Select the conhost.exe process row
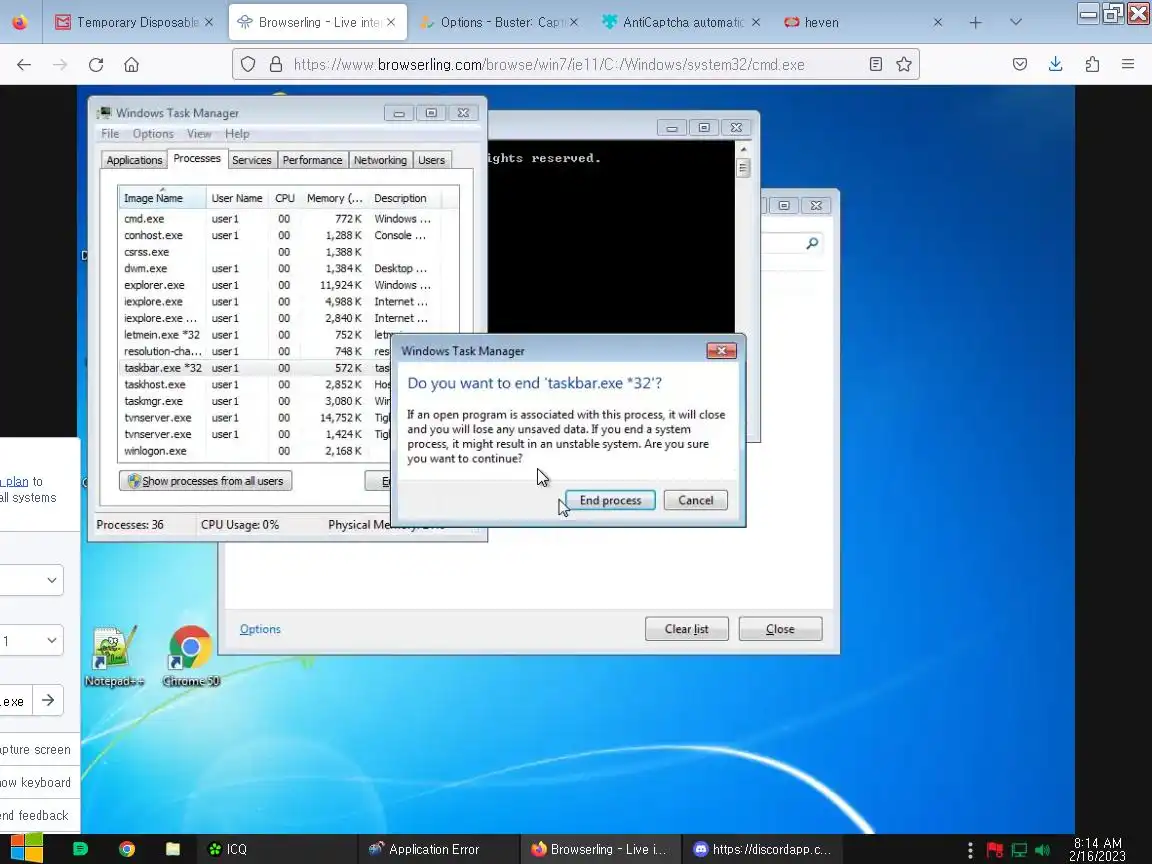Image resolution: width=1152 pixels, height=864 pixels. point(288,235)
